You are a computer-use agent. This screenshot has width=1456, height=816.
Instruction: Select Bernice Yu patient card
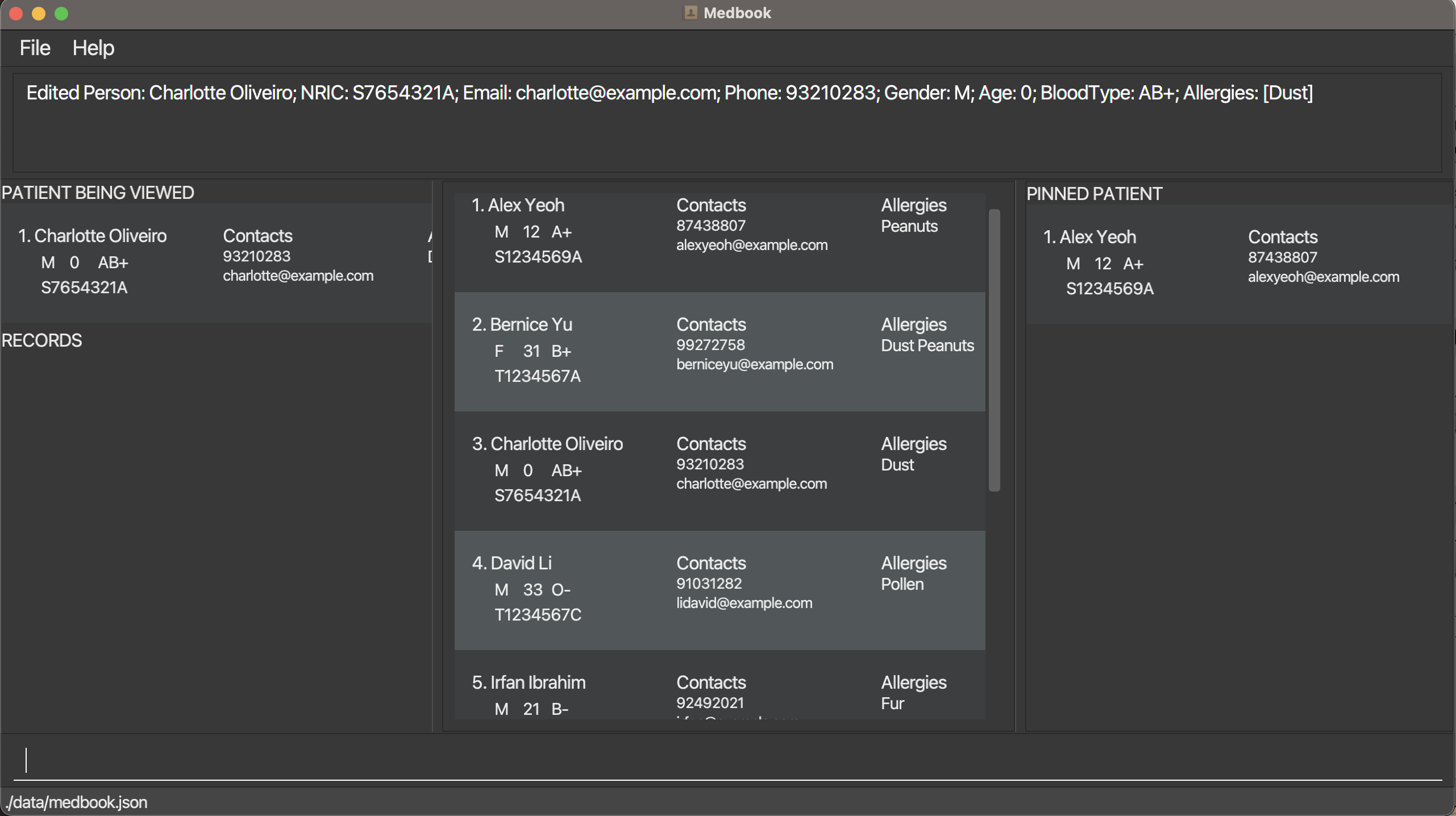719,351
